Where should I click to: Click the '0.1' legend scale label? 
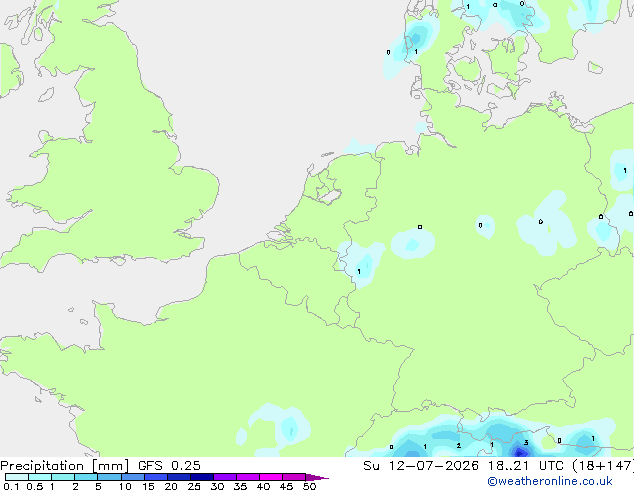[11, 486]
